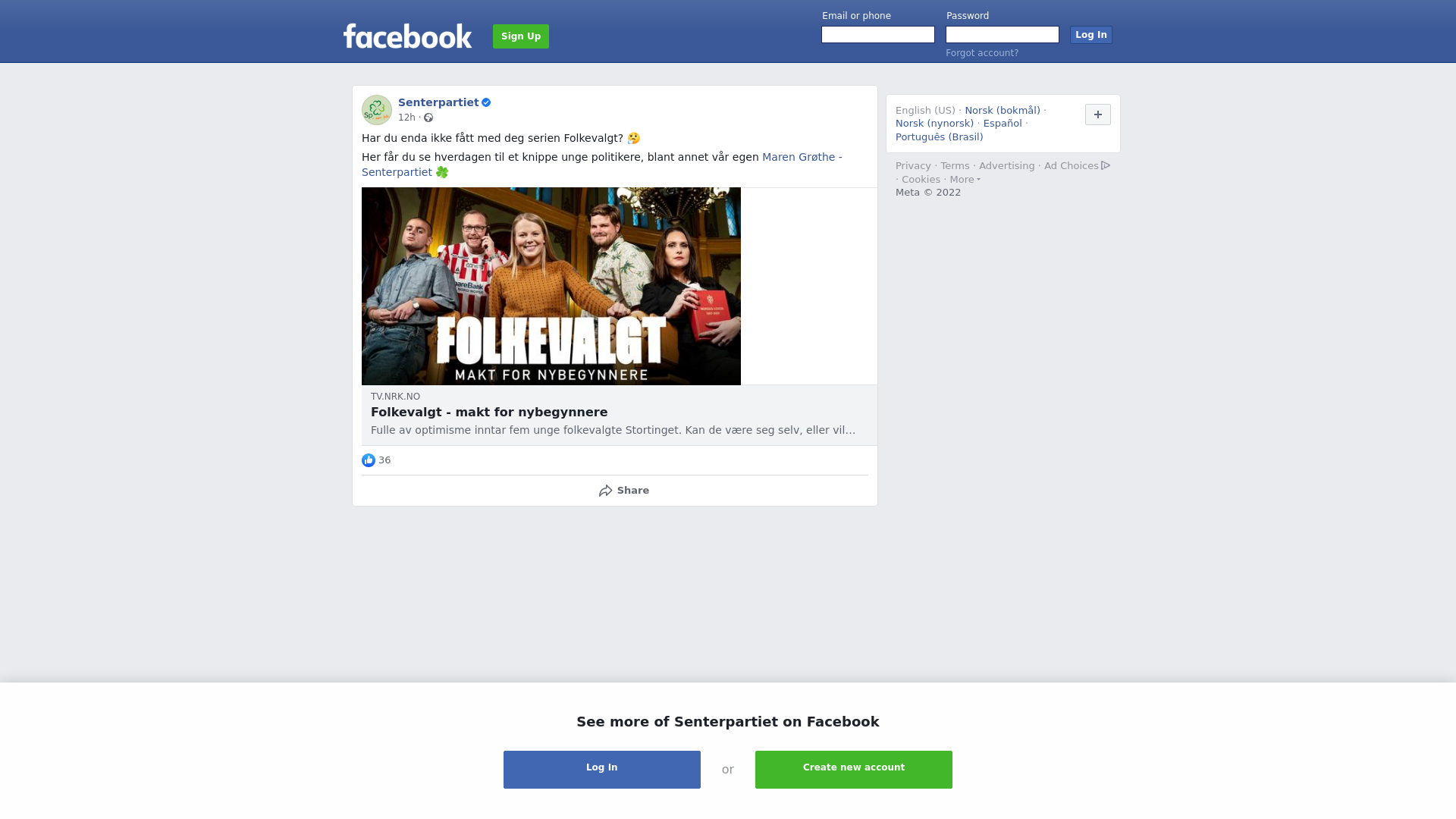Click the Email or phone field
This screenshot has width=1456, height=819.
pyautogui.click(x=878, y=35)
